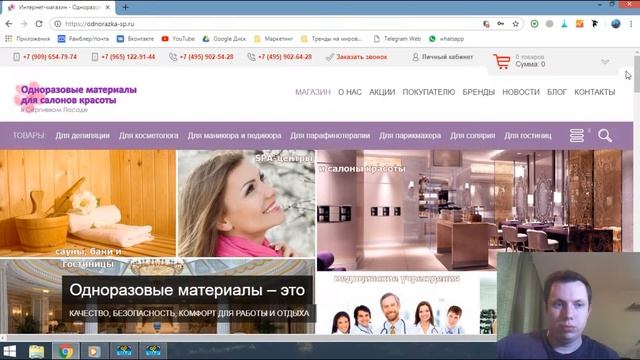
Task: Click the green circle extension icon
Action: coord(534,24)
